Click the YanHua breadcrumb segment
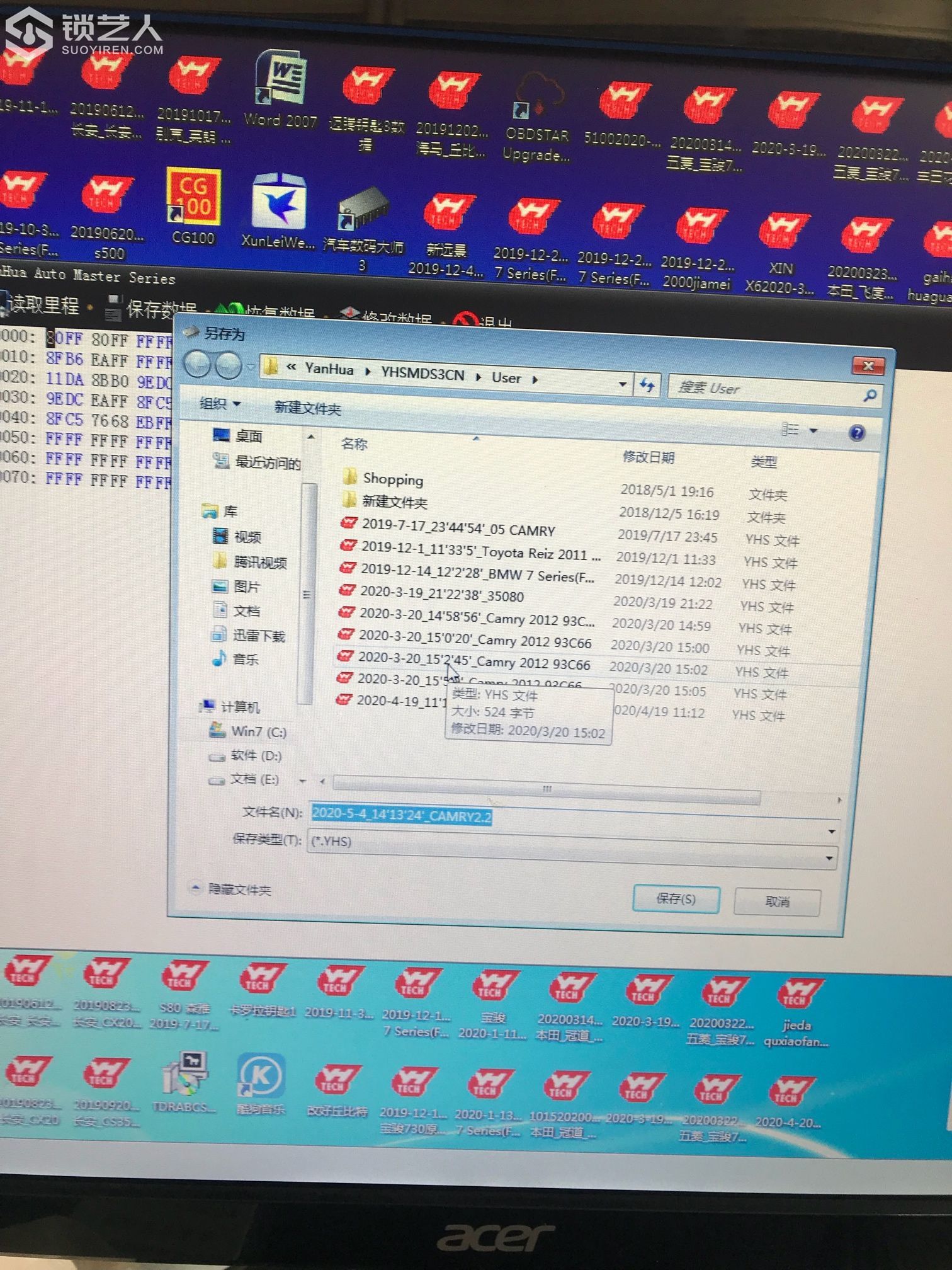The height and width of the screenshot is (1270, 952). 329,370
